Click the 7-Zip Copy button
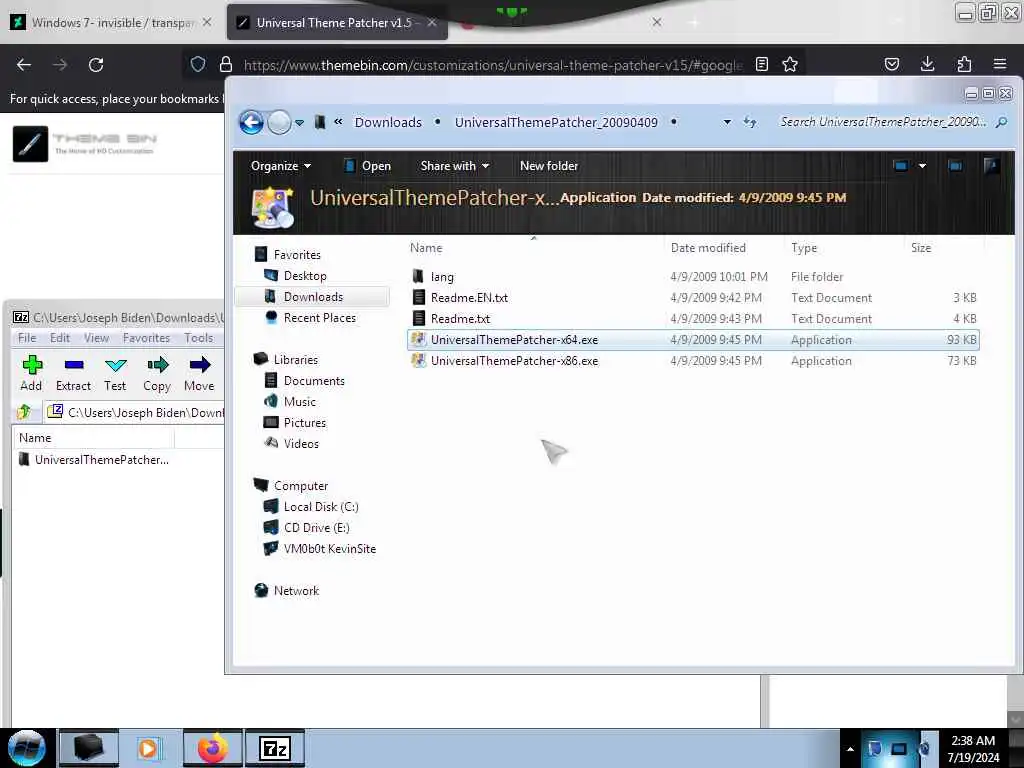 tap(157, 374)
